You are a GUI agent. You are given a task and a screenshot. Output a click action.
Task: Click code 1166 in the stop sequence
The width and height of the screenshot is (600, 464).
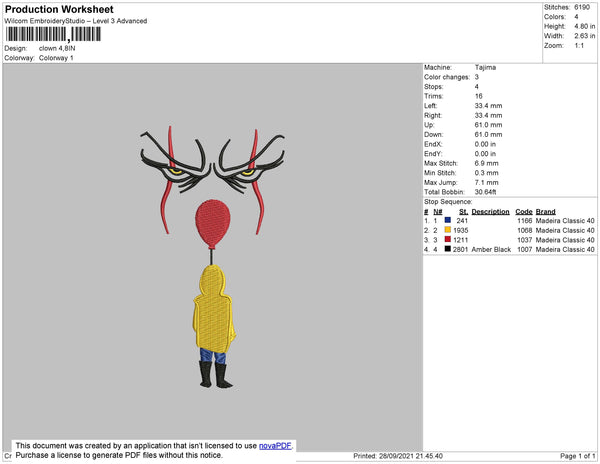pyautogui.click(x=525, y=221)
